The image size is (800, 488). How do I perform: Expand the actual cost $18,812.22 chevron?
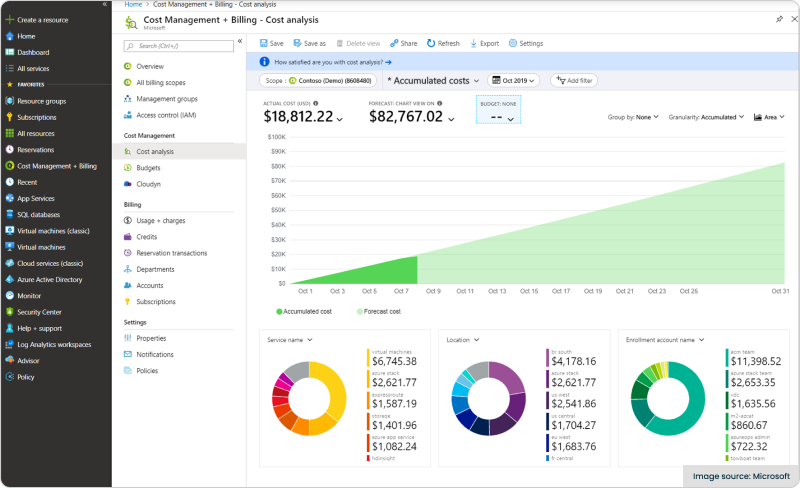point(340,119)
